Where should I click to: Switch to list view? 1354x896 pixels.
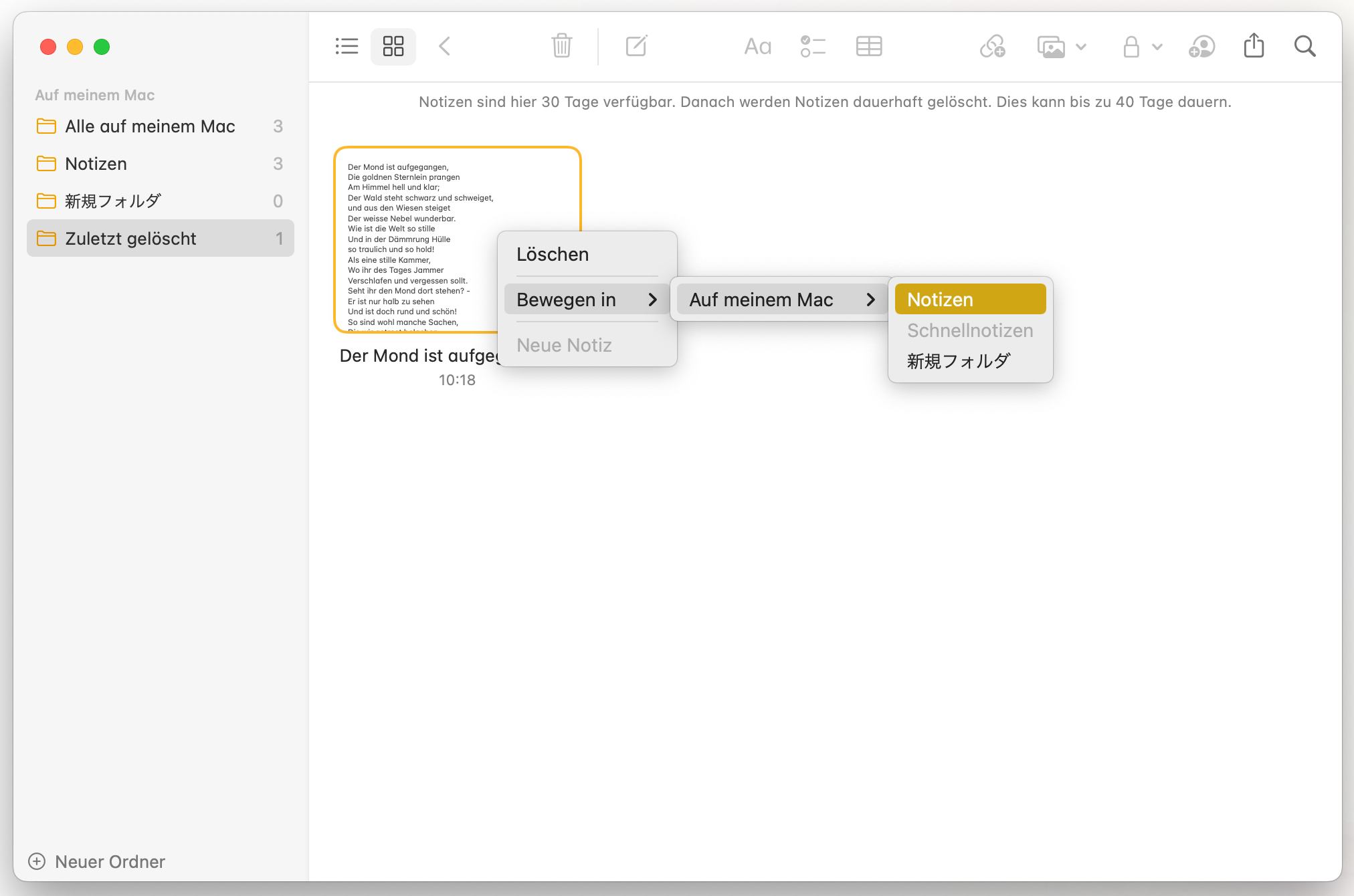347,46
